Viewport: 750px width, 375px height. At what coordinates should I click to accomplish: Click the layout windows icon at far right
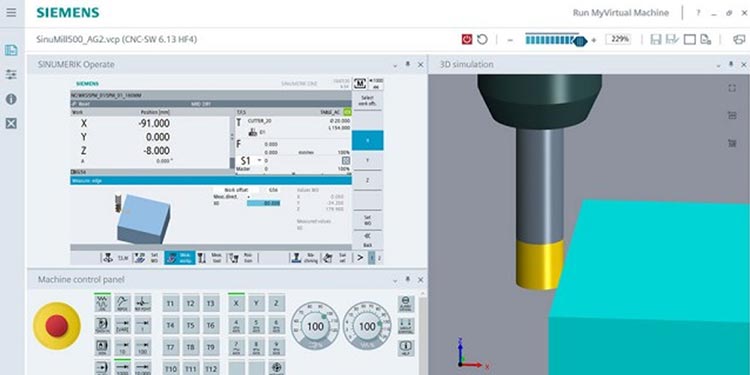[x=739, y=40]
